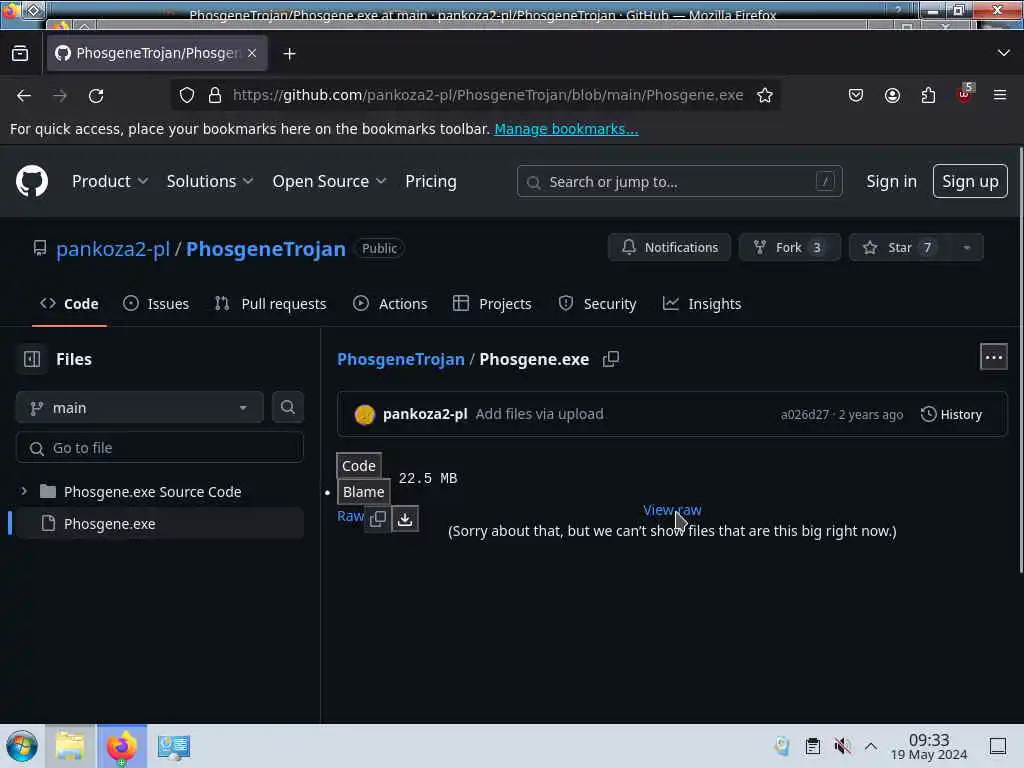Open the Pocket save icon
This screenshot has width=1024, height=768.
pos(856,95)
